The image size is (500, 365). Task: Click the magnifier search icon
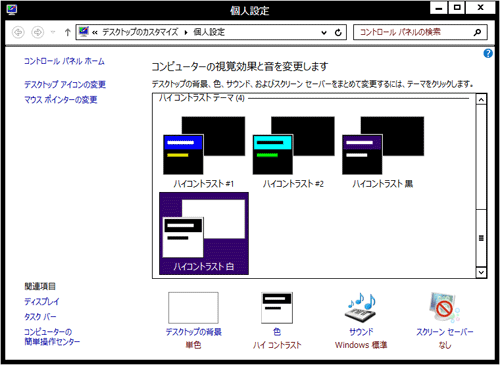(x=477, y=32)
